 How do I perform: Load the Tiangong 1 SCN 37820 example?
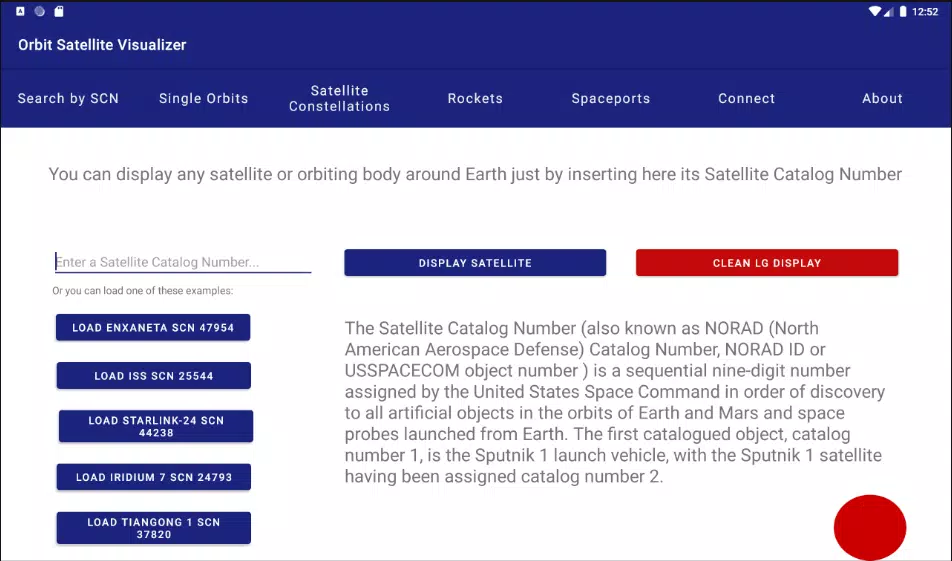click(x=154, y=528)
